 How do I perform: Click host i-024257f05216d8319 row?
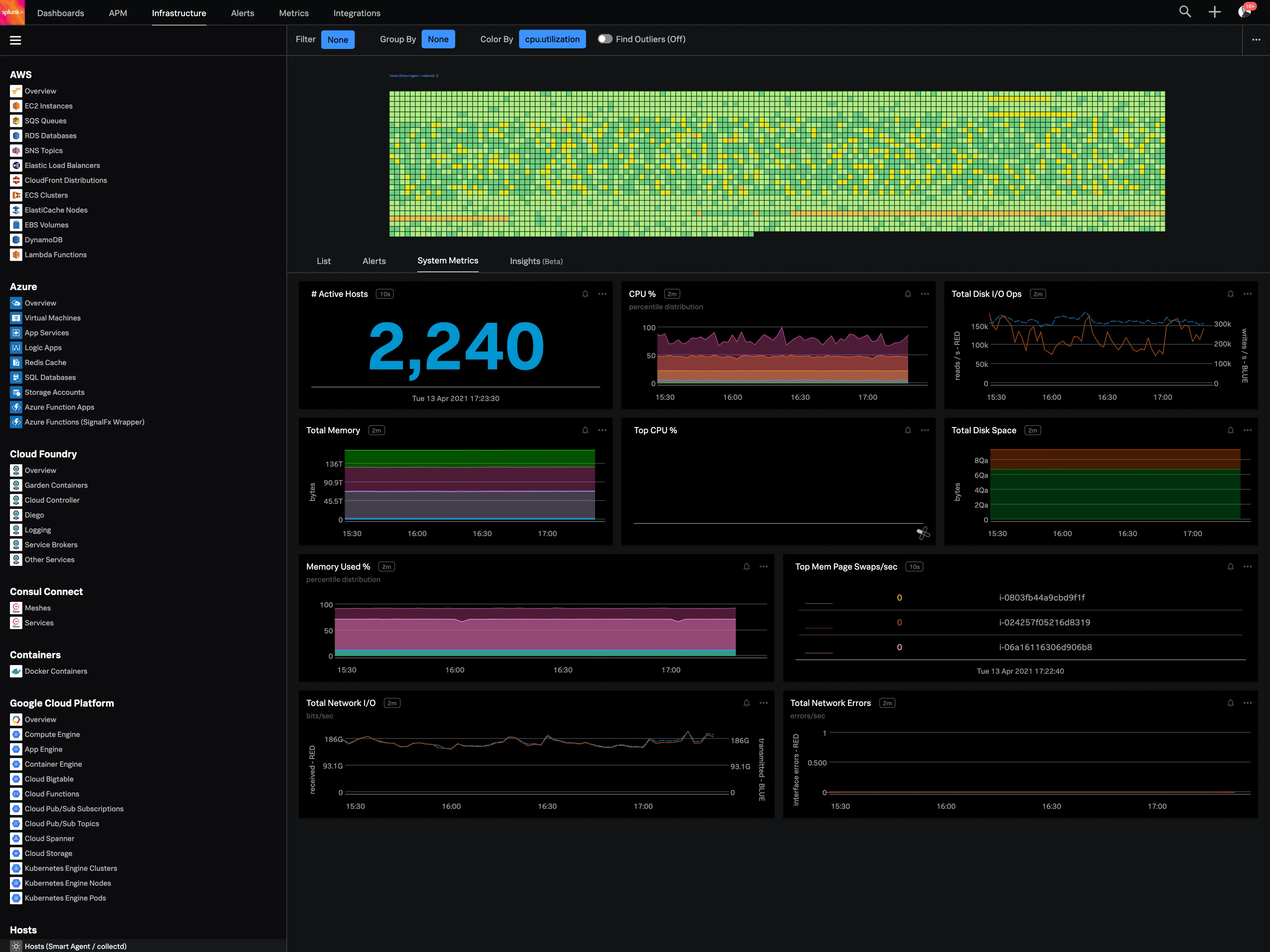click(x=1021, y=622)
